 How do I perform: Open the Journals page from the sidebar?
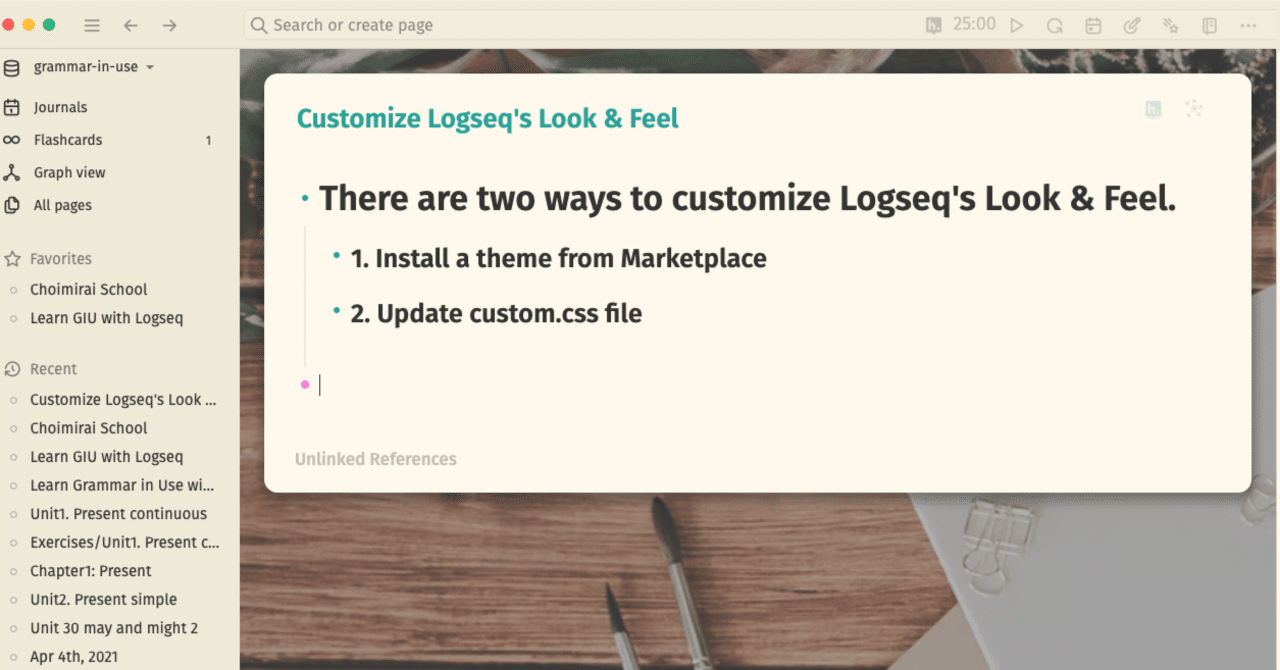click(x=62, y=107)
